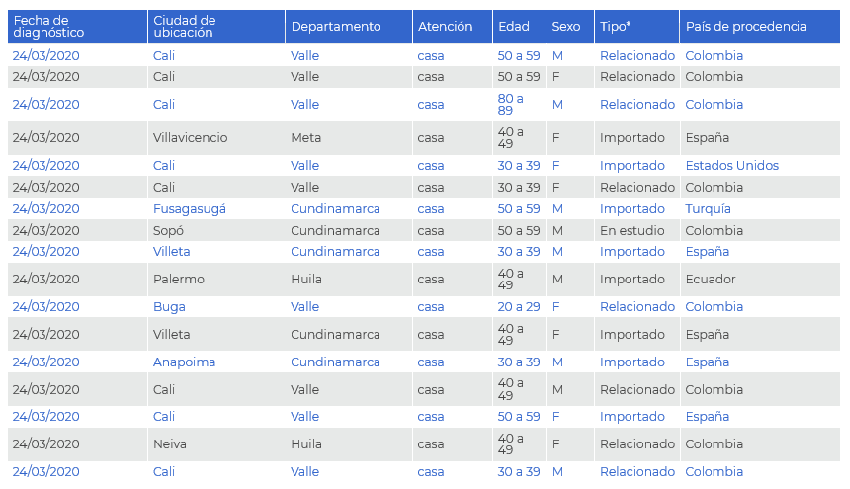Select the 'Sopó' city cell
This screenshot has height=489, width=850.
pos(169,231)
